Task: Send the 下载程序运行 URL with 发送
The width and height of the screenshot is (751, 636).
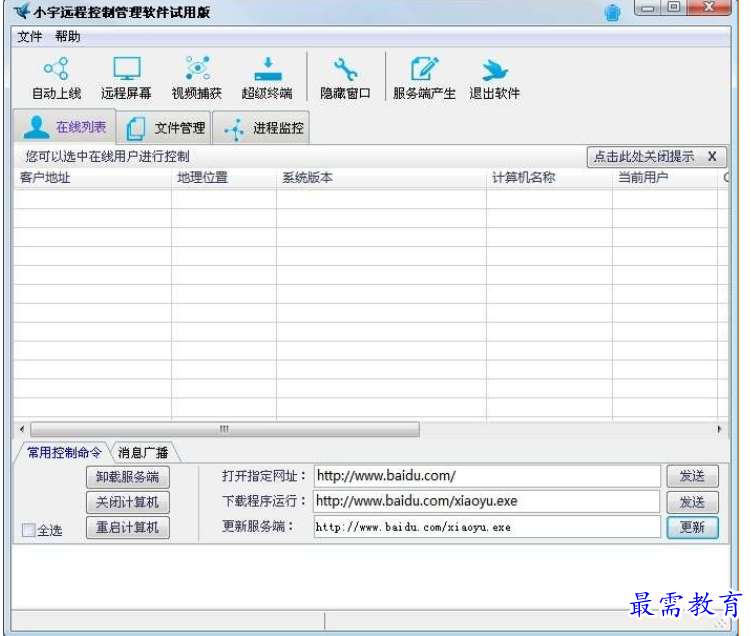Action: (x=693, y=501)
